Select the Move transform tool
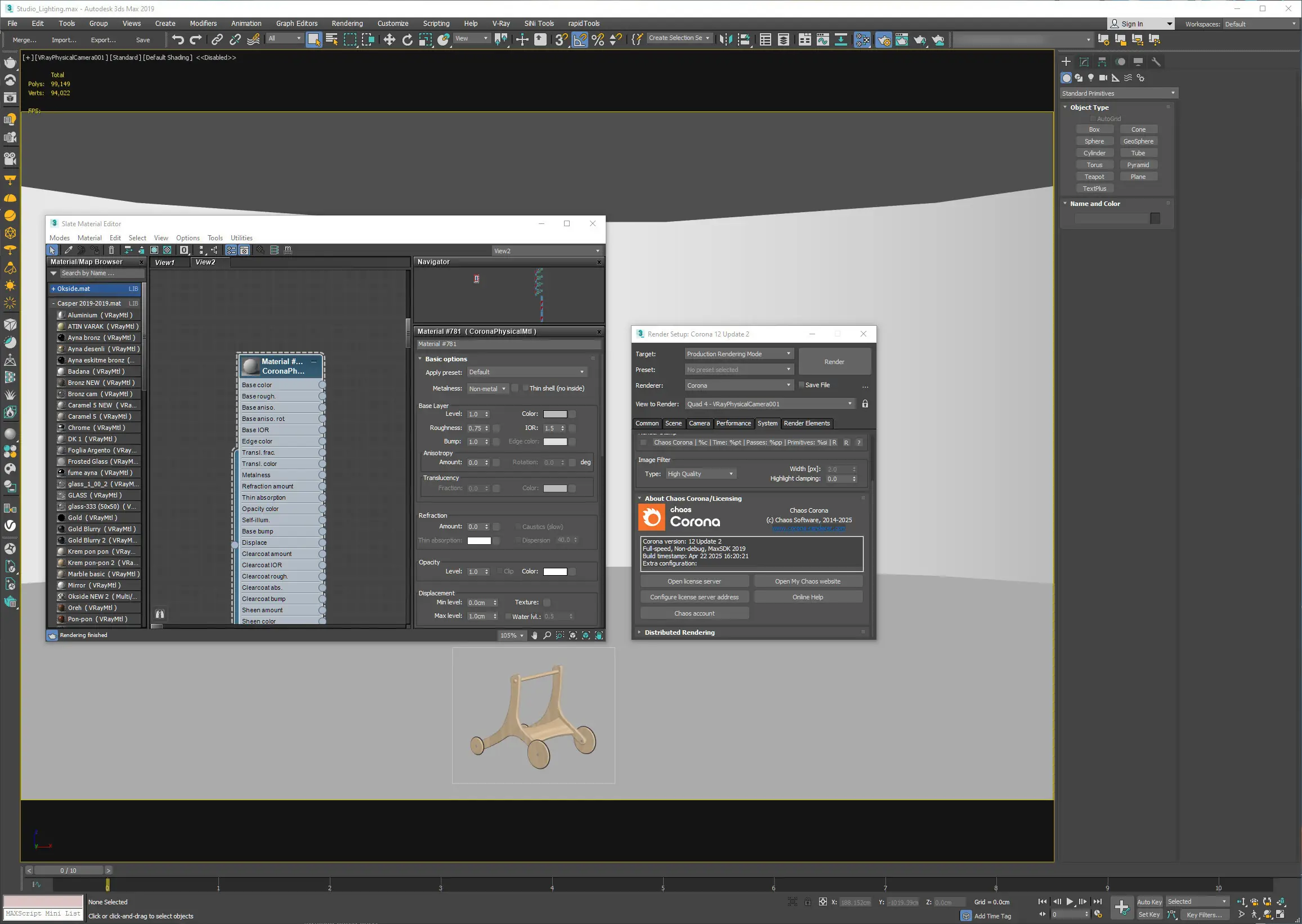The image size is (1302, 924). pos(389,39)
